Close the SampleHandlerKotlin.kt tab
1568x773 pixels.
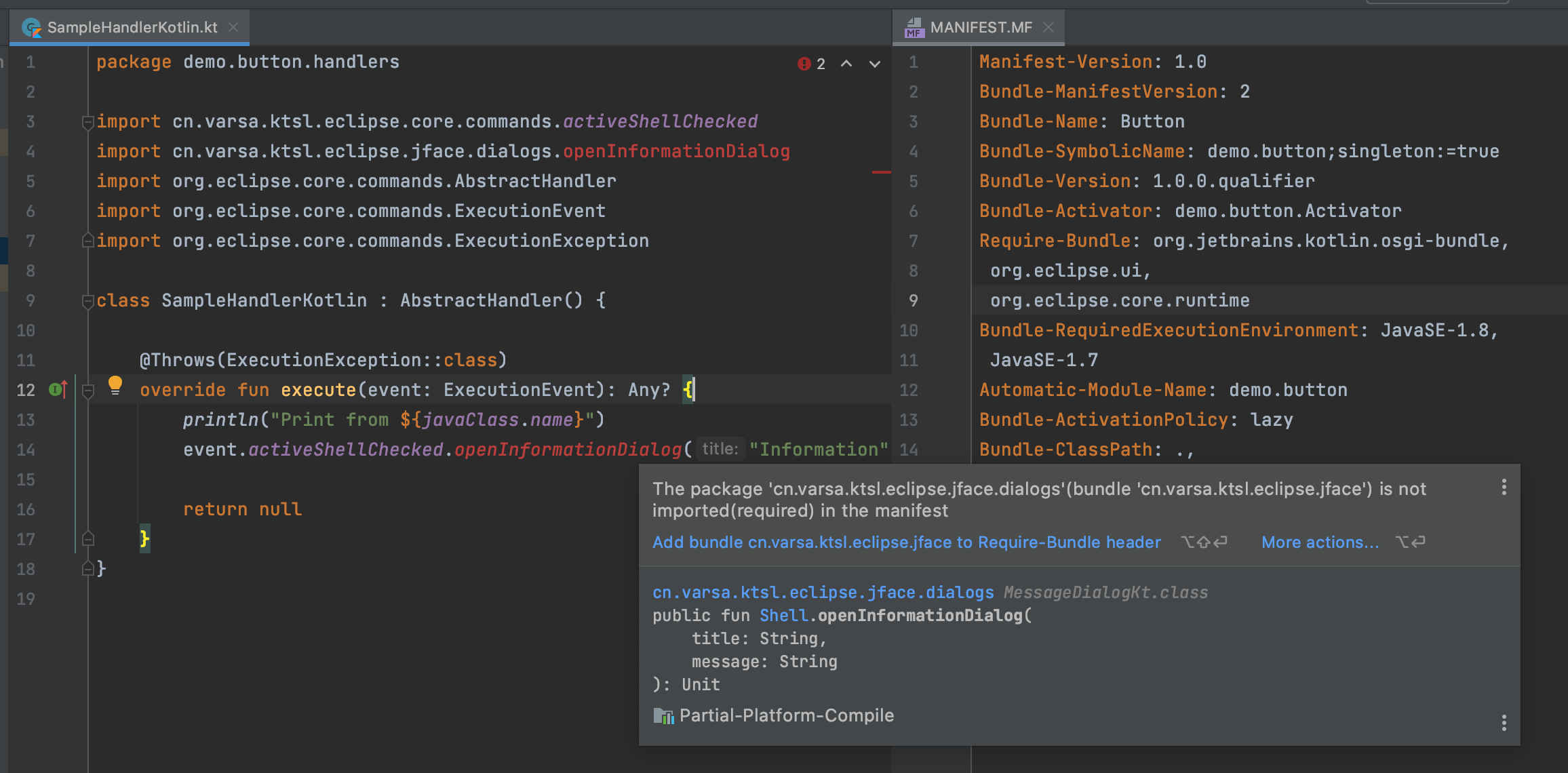pyautogui.click(x=233, y=27)
